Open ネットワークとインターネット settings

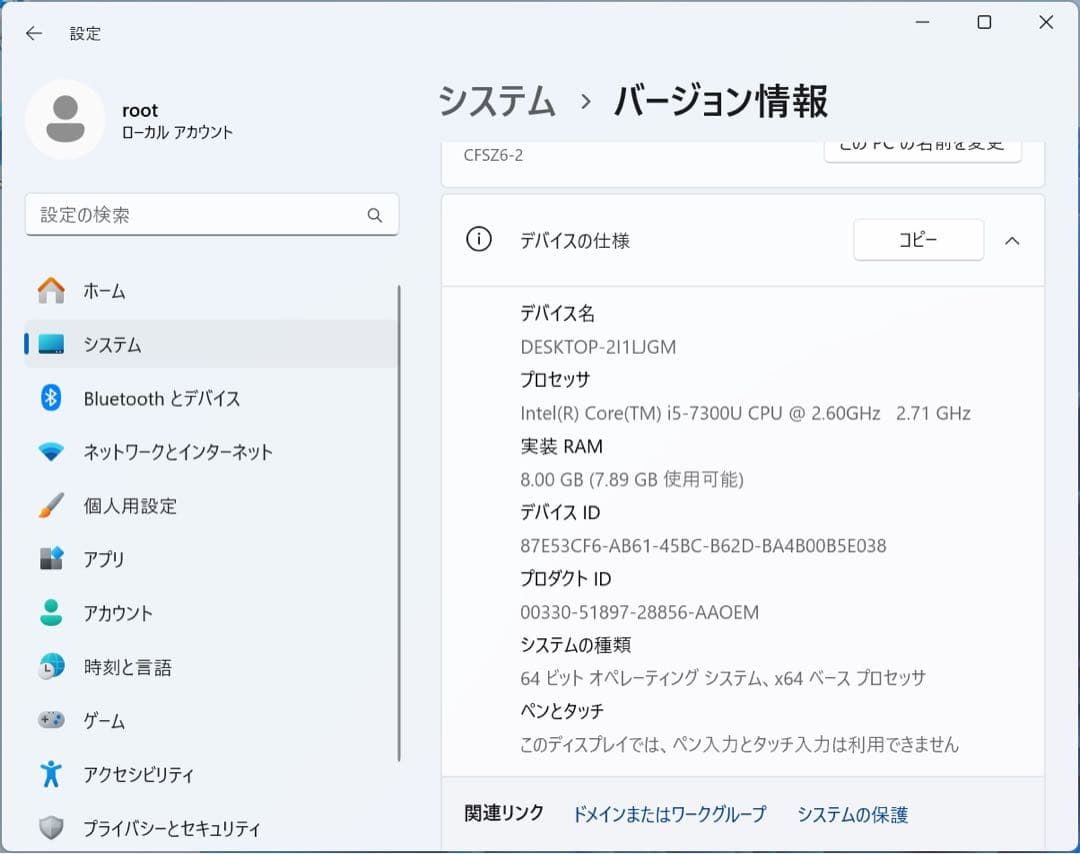tap(177, 452)
